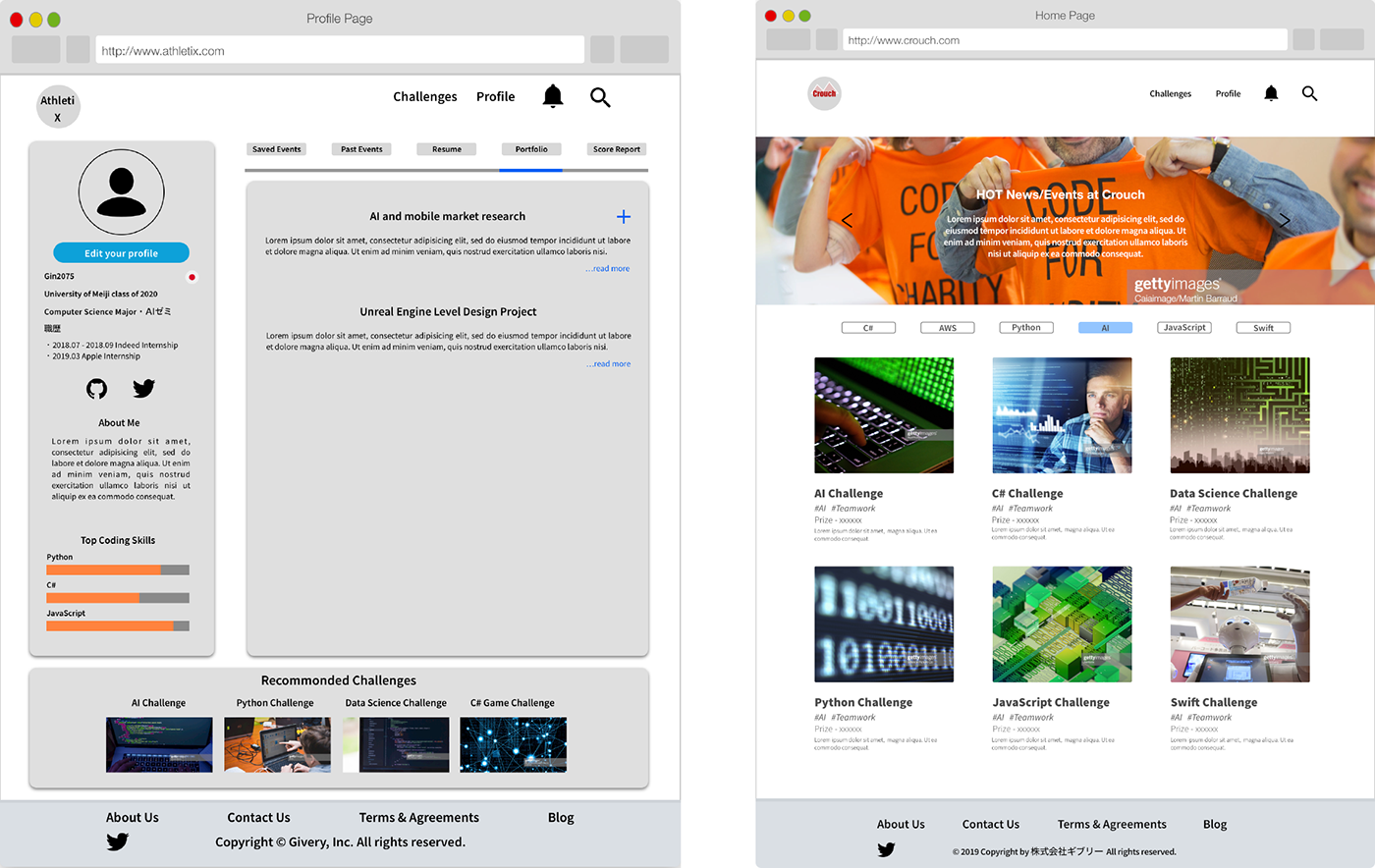Open the Swift Challenge robot thumbnail
This screenshot has width=1375, height=868.
1239,624
